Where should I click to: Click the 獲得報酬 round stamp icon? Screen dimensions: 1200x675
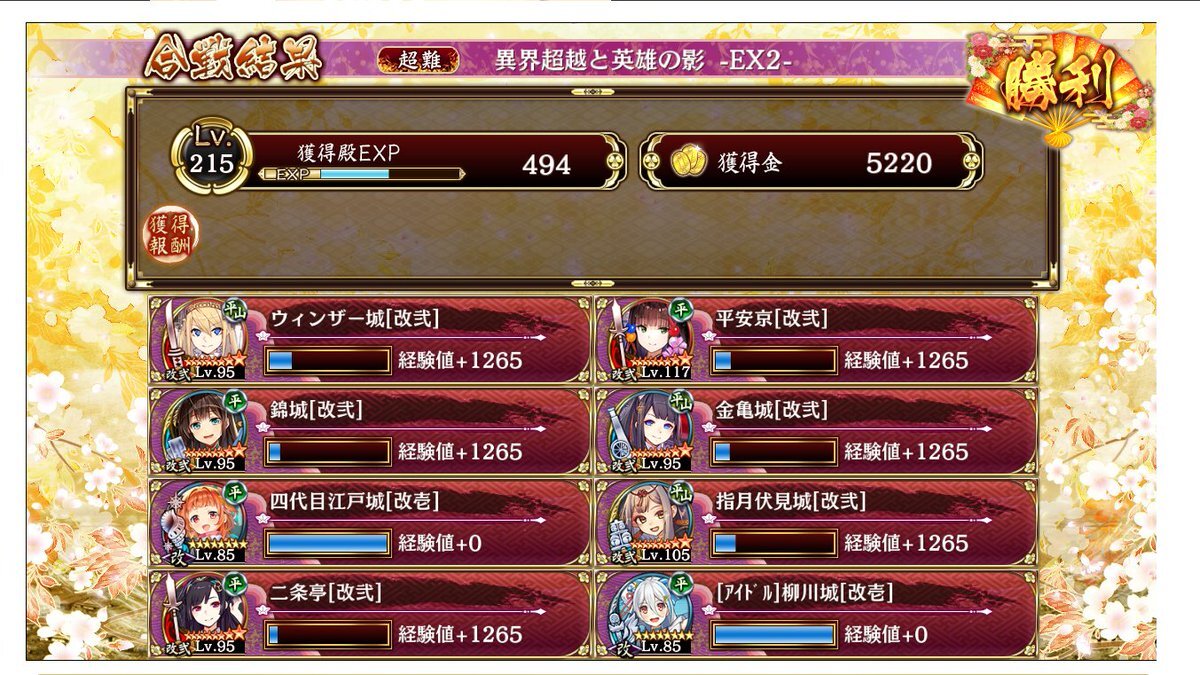170,234
